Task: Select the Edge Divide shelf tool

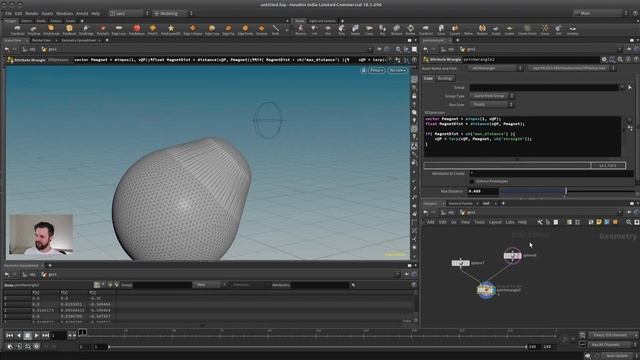Action: [245, 29]
